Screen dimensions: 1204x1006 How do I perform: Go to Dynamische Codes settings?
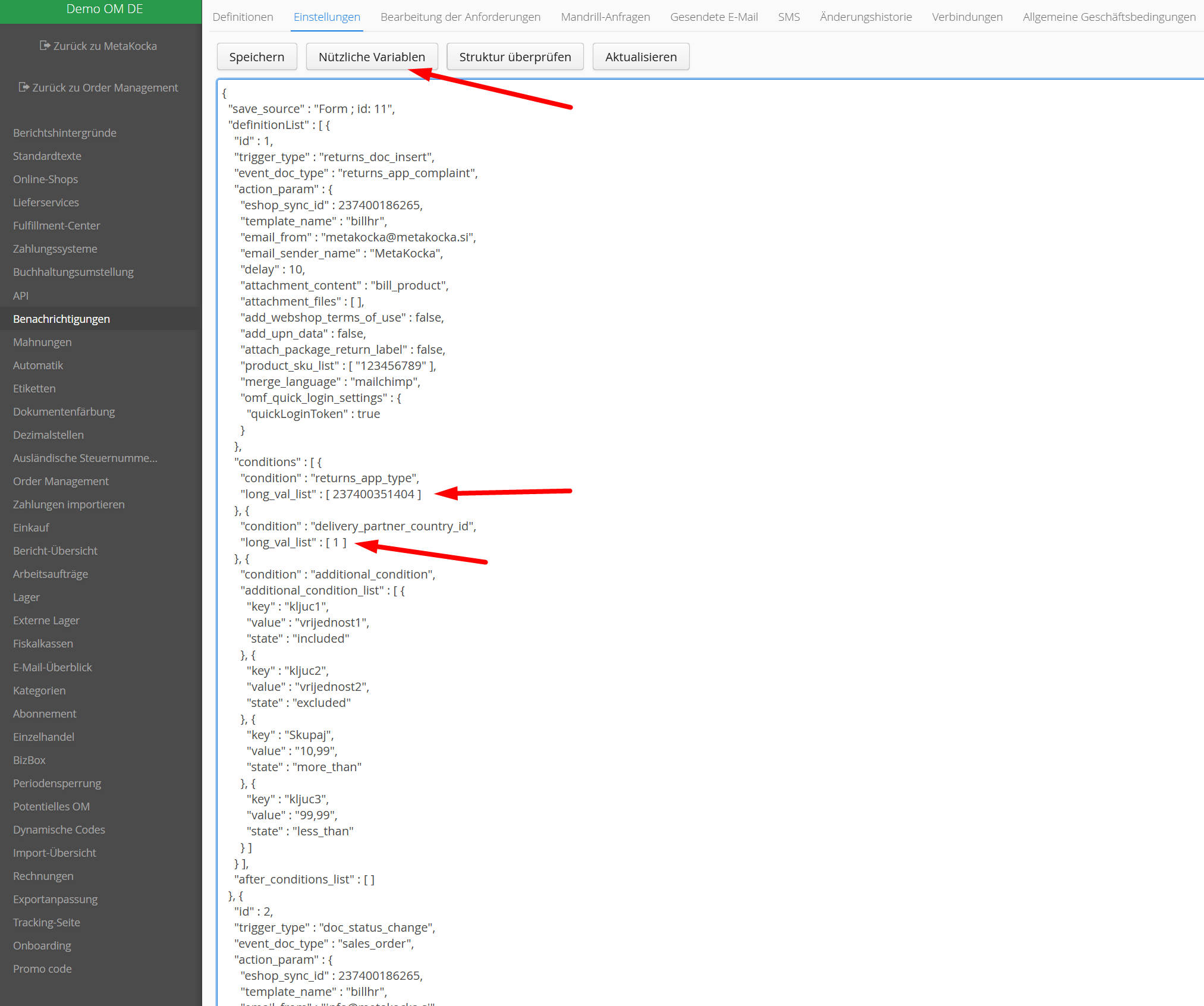(x=59, y=829)
